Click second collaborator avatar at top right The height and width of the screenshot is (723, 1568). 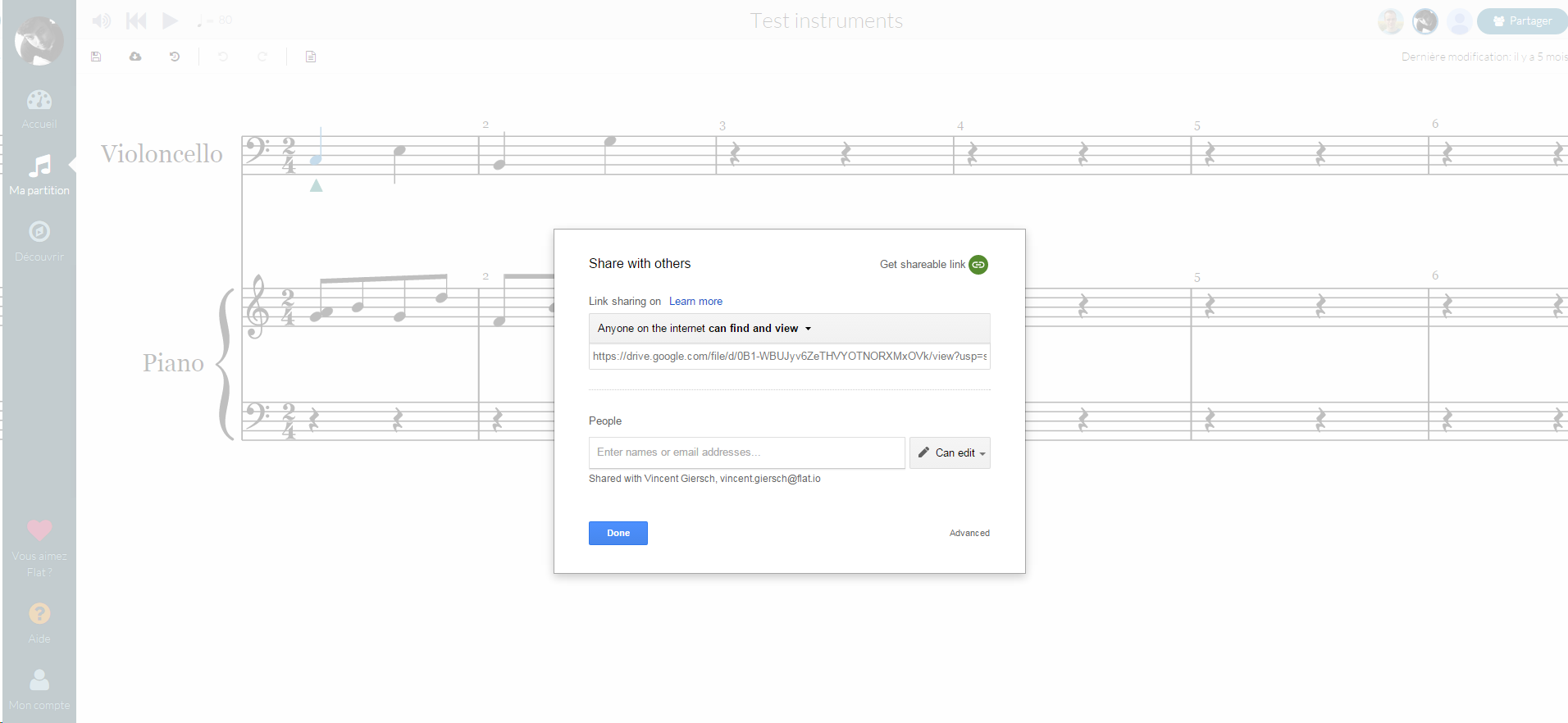(x=1425, y=21)
